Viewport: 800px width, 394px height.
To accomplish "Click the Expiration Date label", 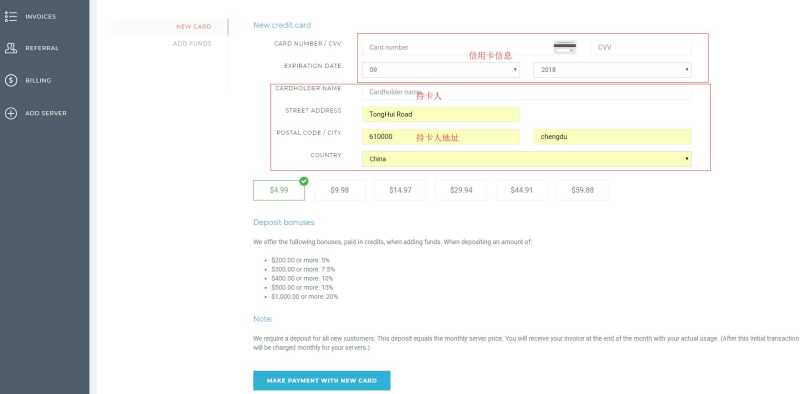I will click(313, 66).
